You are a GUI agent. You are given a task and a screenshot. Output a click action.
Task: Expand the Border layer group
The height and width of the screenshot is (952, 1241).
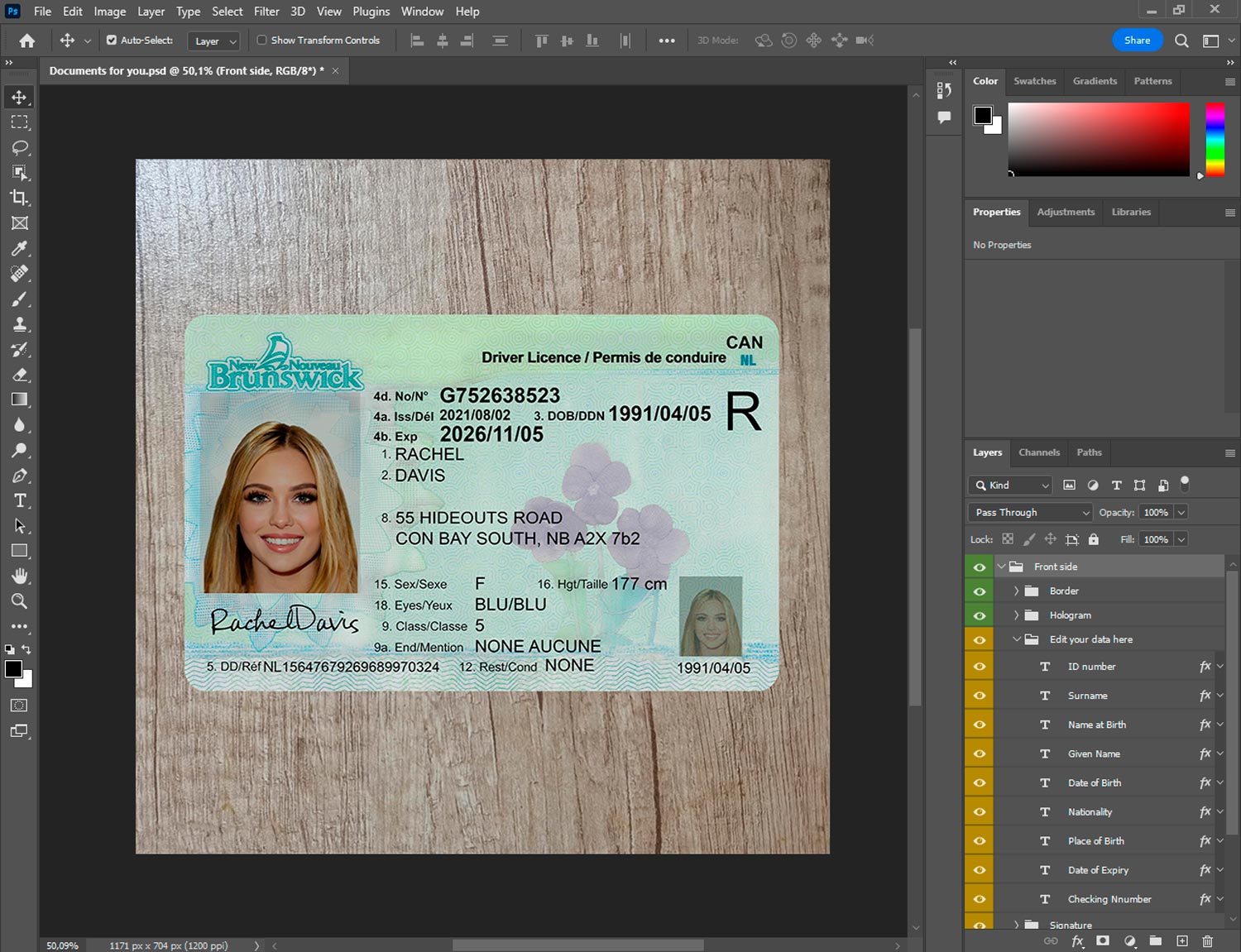pyautogui.click(x=1016, y=591)
